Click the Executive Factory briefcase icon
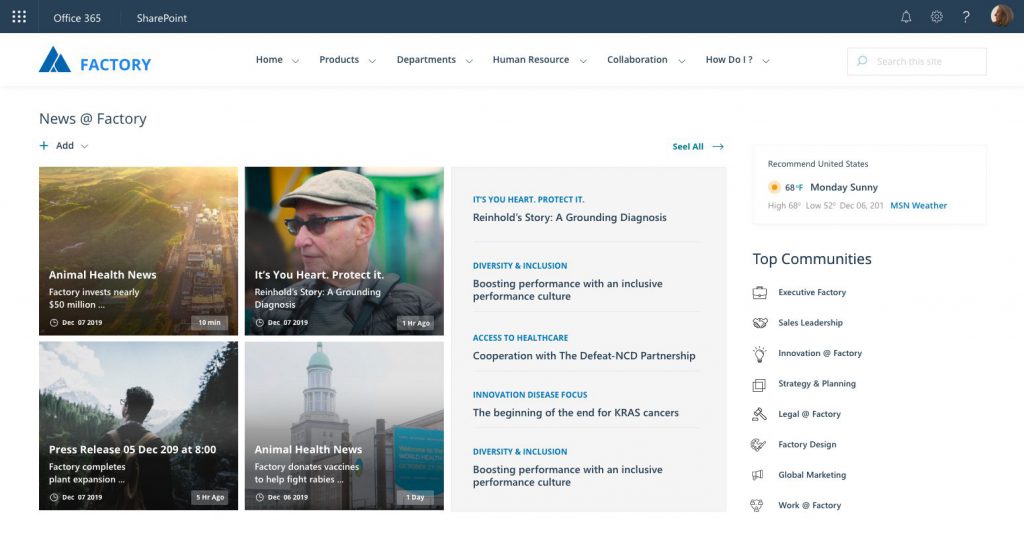The width and height of the screenshot is (1024, 538). coord(759,292)
